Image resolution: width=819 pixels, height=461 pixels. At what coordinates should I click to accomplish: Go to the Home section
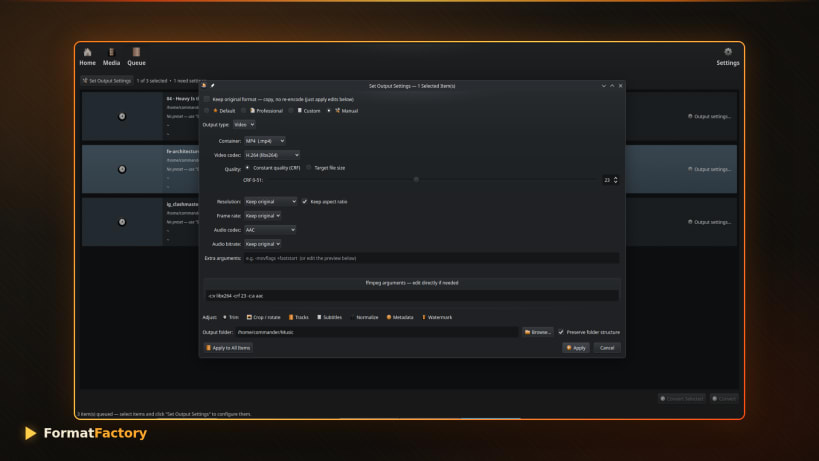pyautogui.click(x=87, y=57)
